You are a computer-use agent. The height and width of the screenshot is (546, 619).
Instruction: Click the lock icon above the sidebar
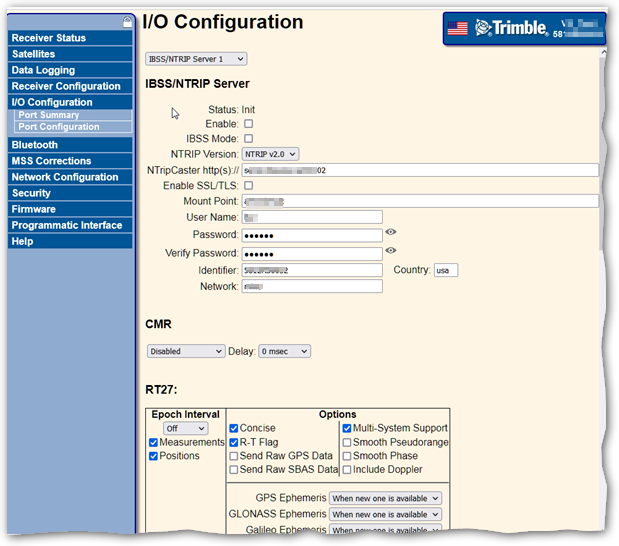pos(127,21)
